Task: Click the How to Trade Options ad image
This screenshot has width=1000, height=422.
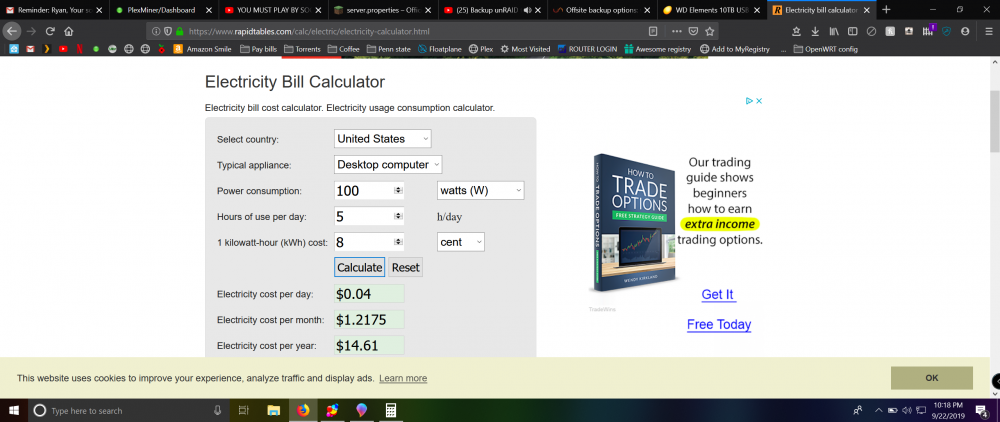Action: pyautogui.click(x=635, y=222)
